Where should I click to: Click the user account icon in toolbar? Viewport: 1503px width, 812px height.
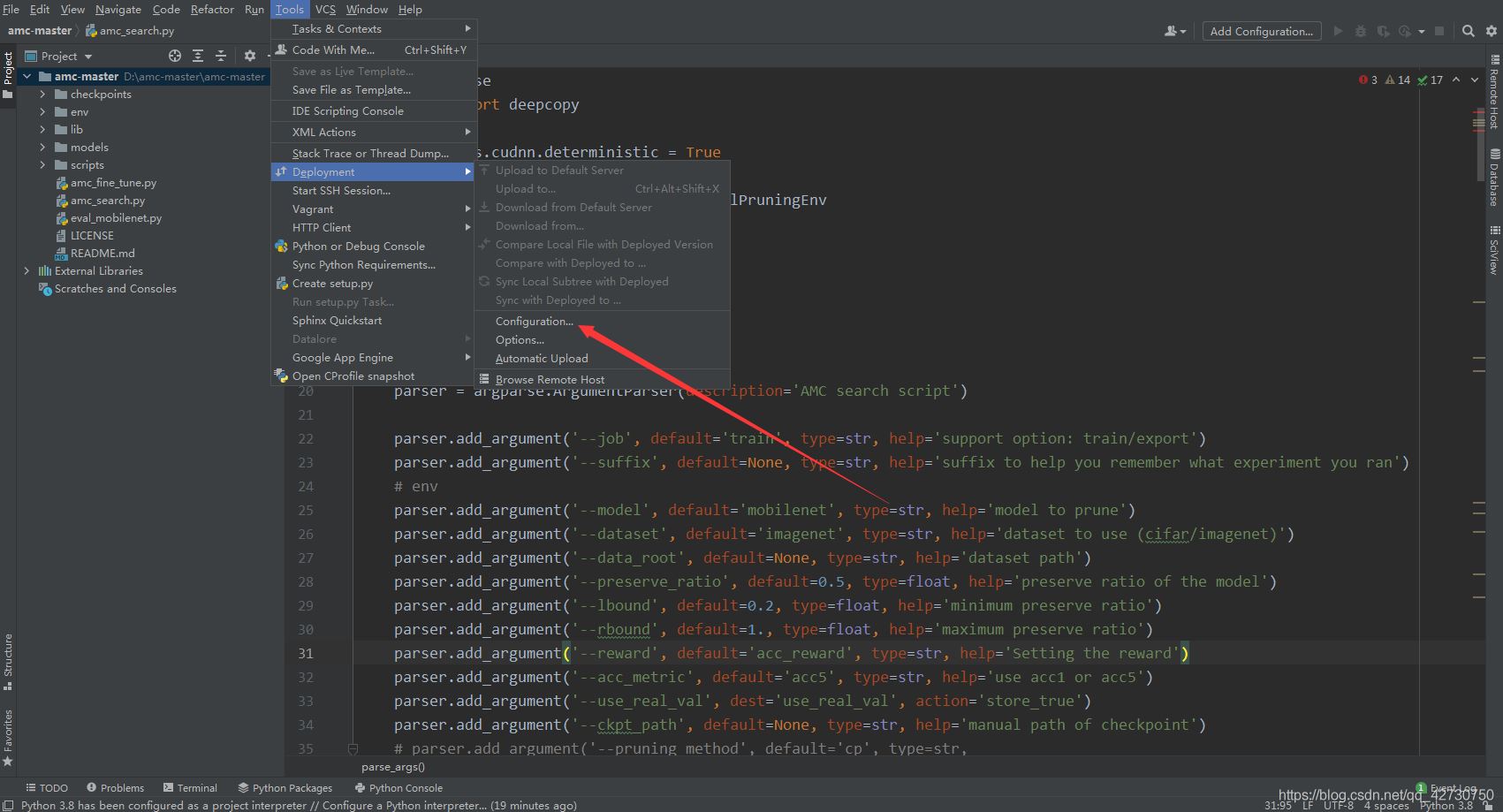[x=1173, y=31]
